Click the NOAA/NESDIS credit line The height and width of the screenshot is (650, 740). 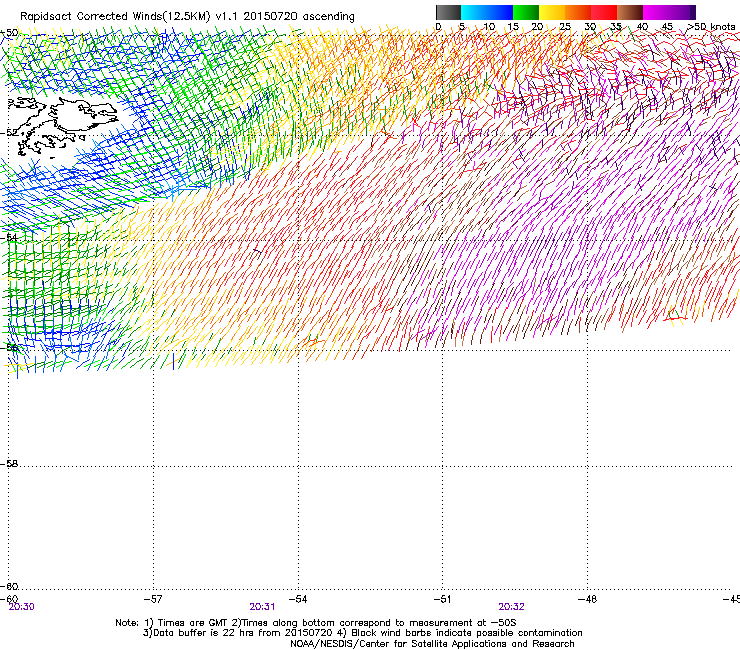tap(432, 644)
